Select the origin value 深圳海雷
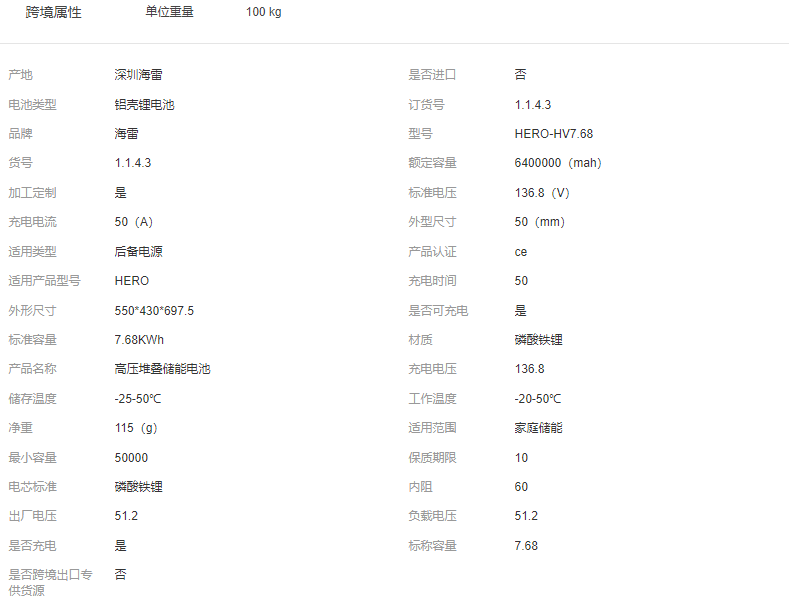Viewport: 789px width, 605px height. pyautogui.click(x=139, y=75)
